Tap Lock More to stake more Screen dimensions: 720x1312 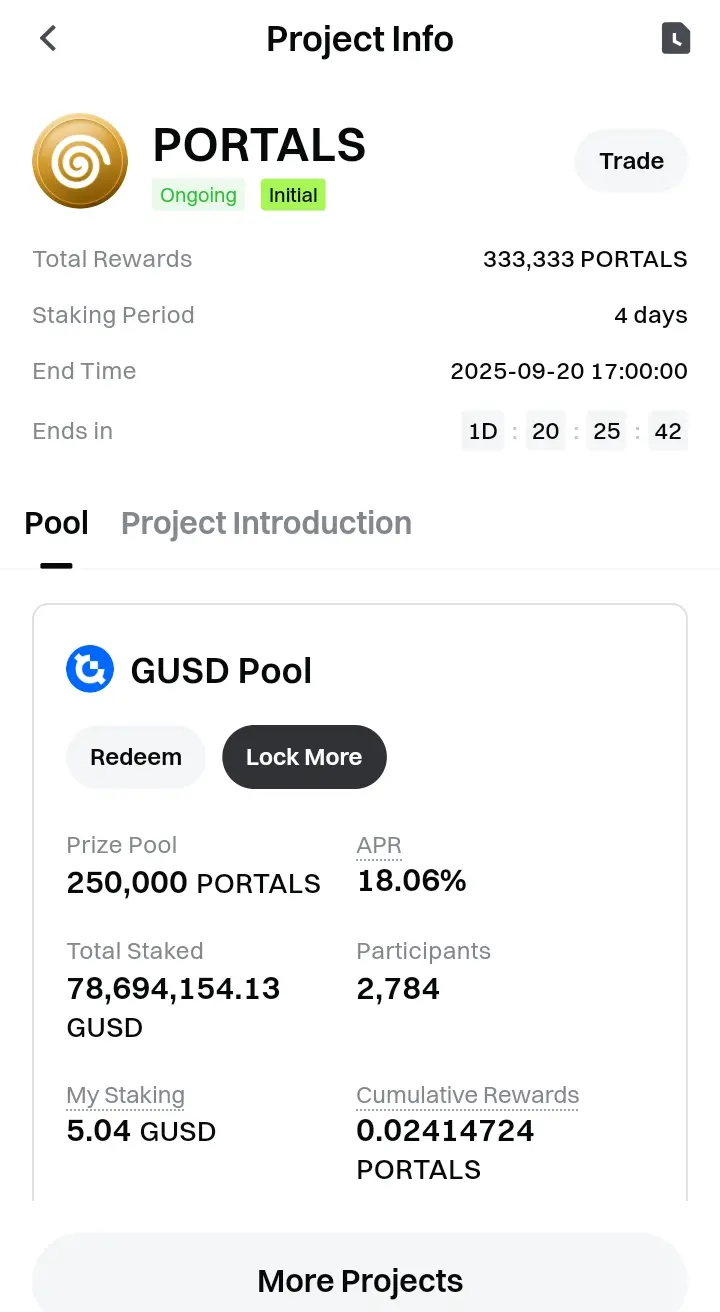304,757
